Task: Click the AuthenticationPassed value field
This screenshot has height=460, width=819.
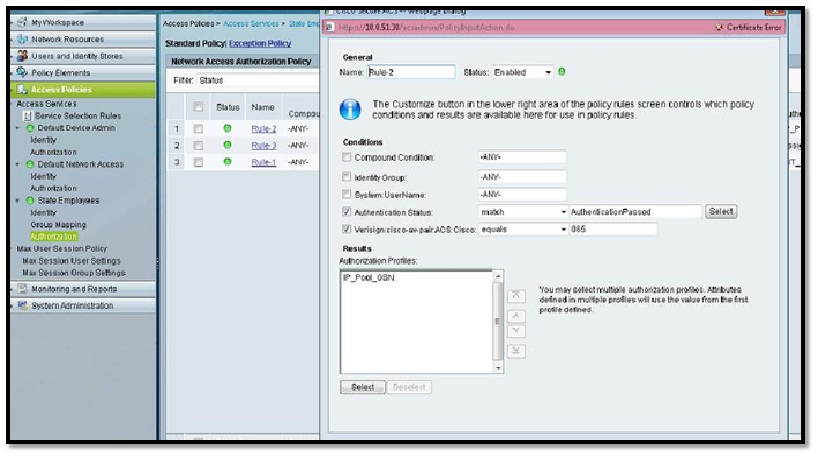Action: 635,212
